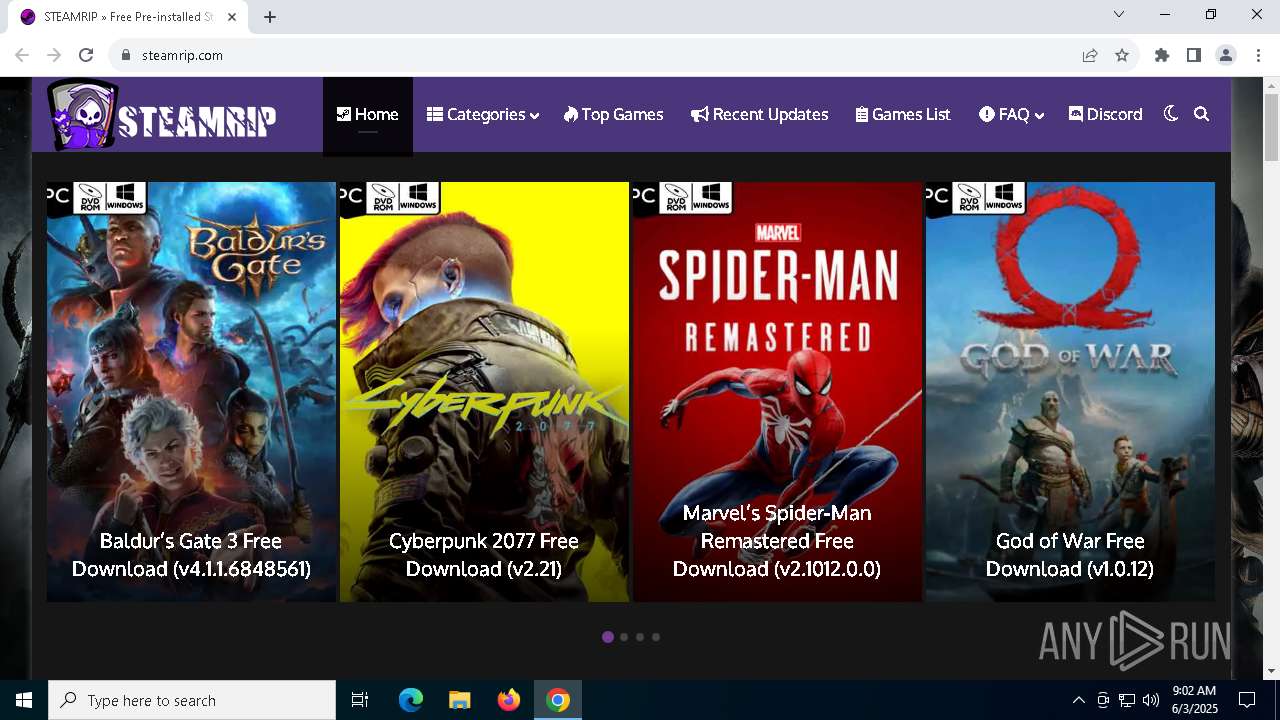Select the STEAMRIP browser tab

pos(129,17)
